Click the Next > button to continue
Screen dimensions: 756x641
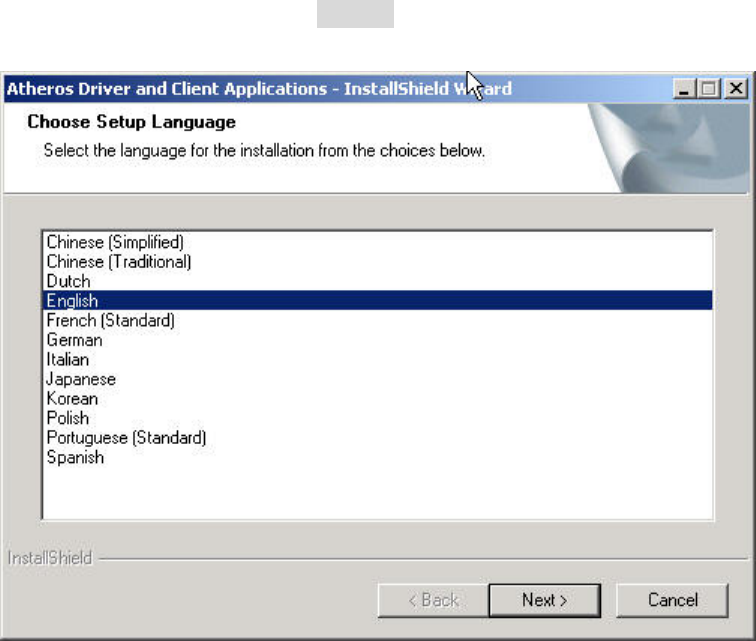[545, 600]
